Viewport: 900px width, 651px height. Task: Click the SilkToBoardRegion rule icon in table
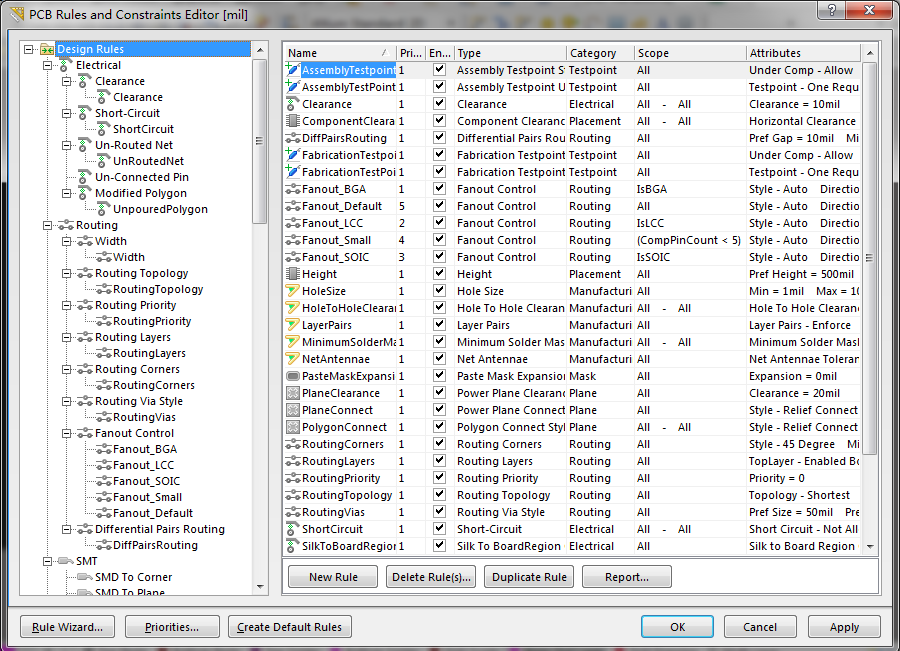coord(293,546)
